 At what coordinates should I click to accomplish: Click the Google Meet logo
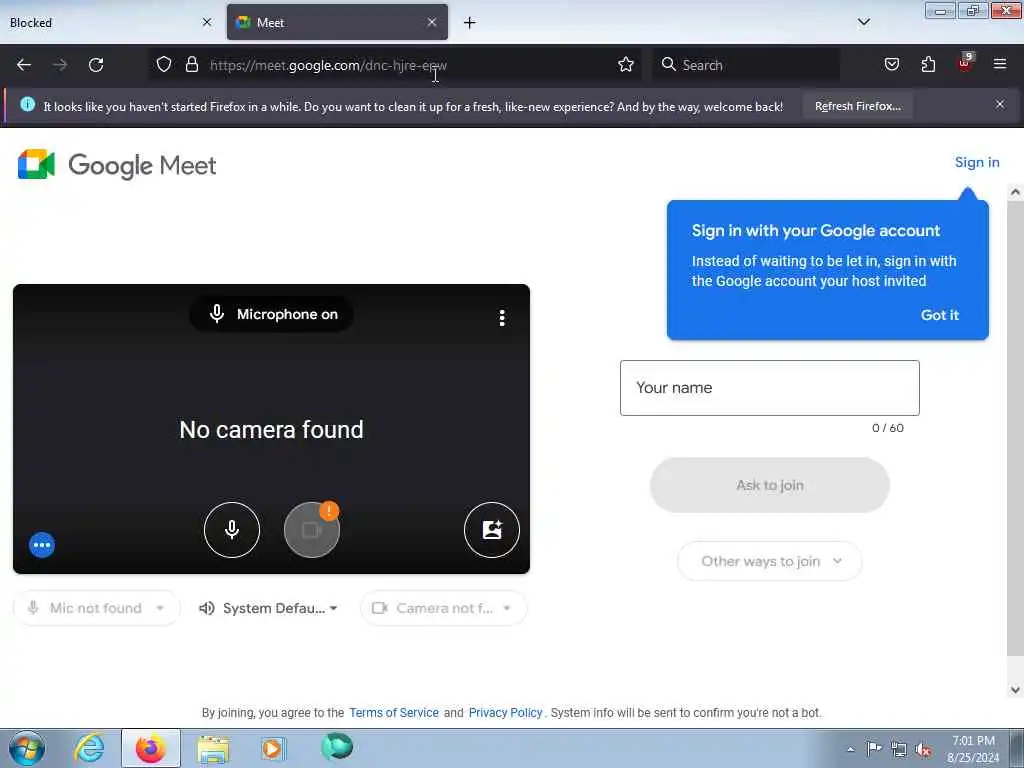coord(117,165)
